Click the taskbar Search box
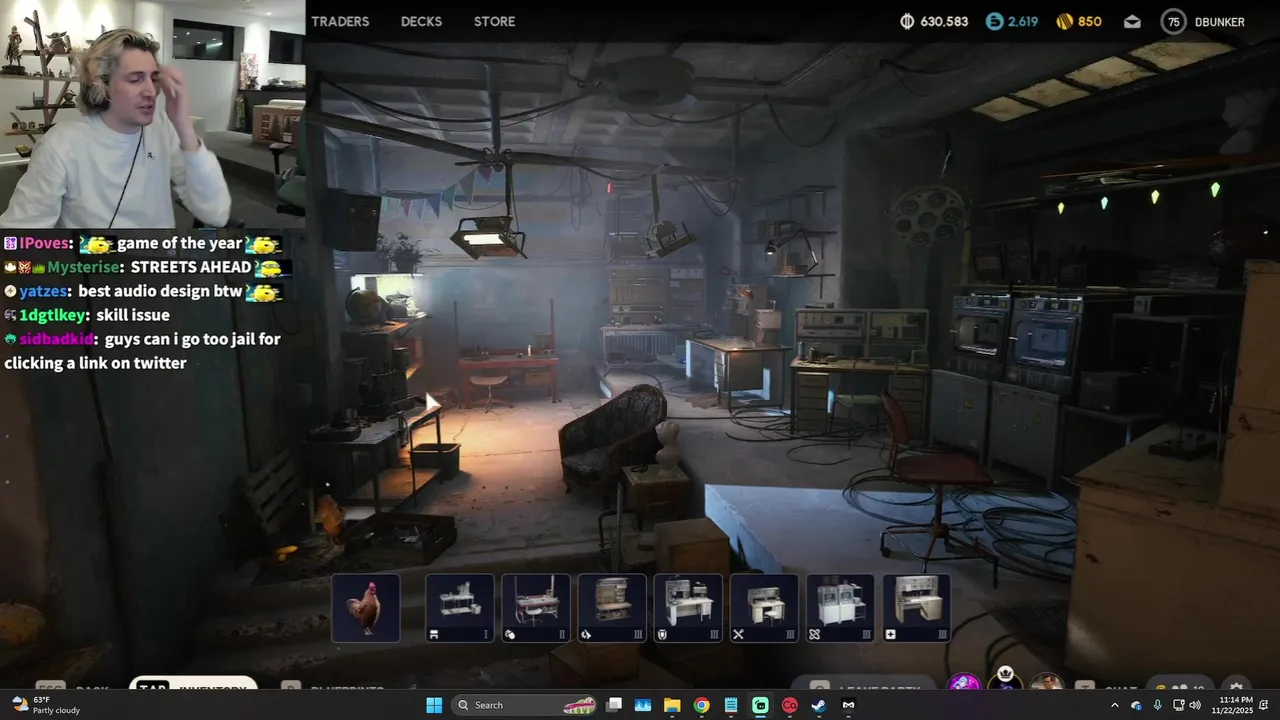This screenshot has height=720, width=1280. click(526, 705)
